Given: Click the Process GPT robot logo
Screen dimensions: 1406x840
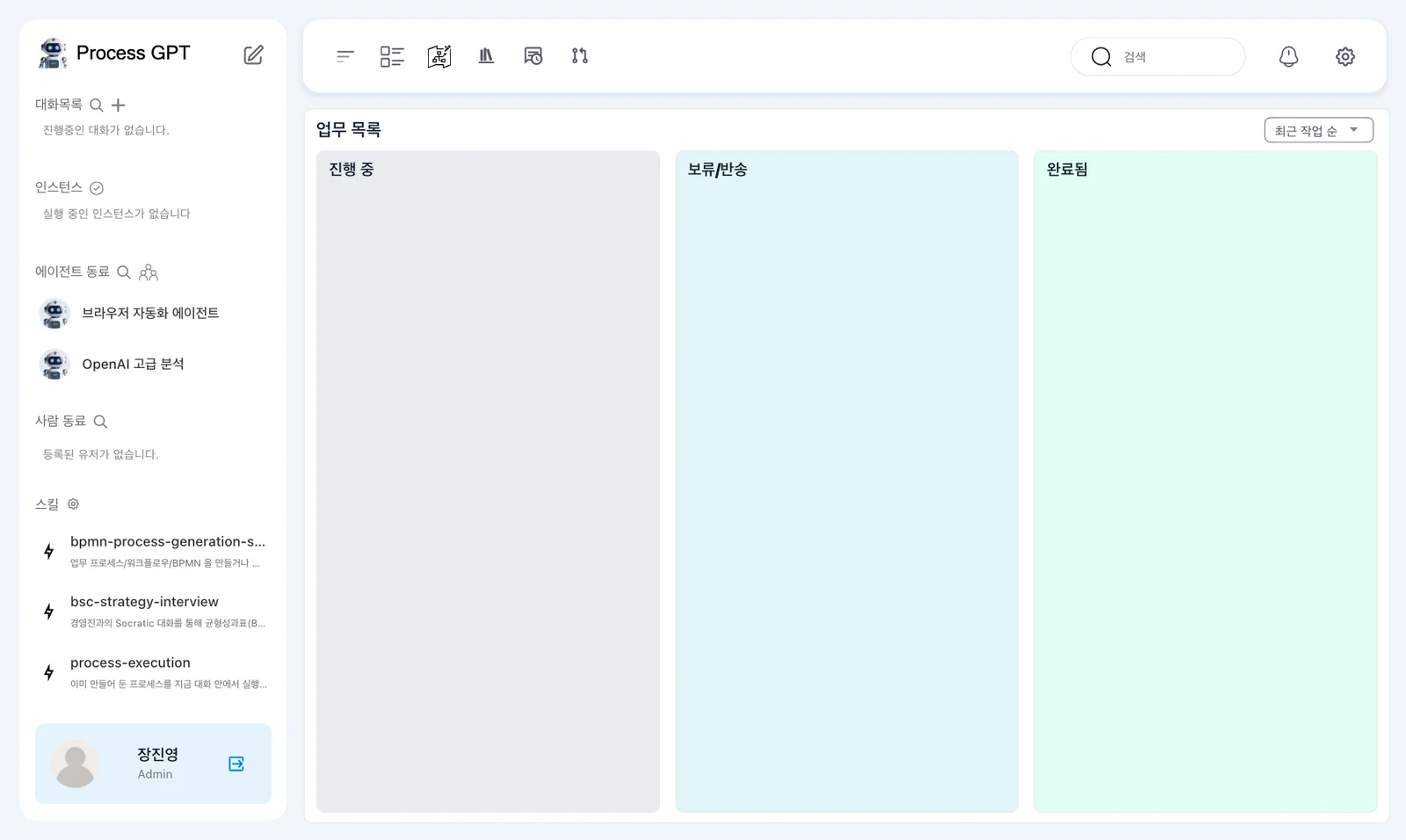Looking at the screenshot, I should point(53,53).
